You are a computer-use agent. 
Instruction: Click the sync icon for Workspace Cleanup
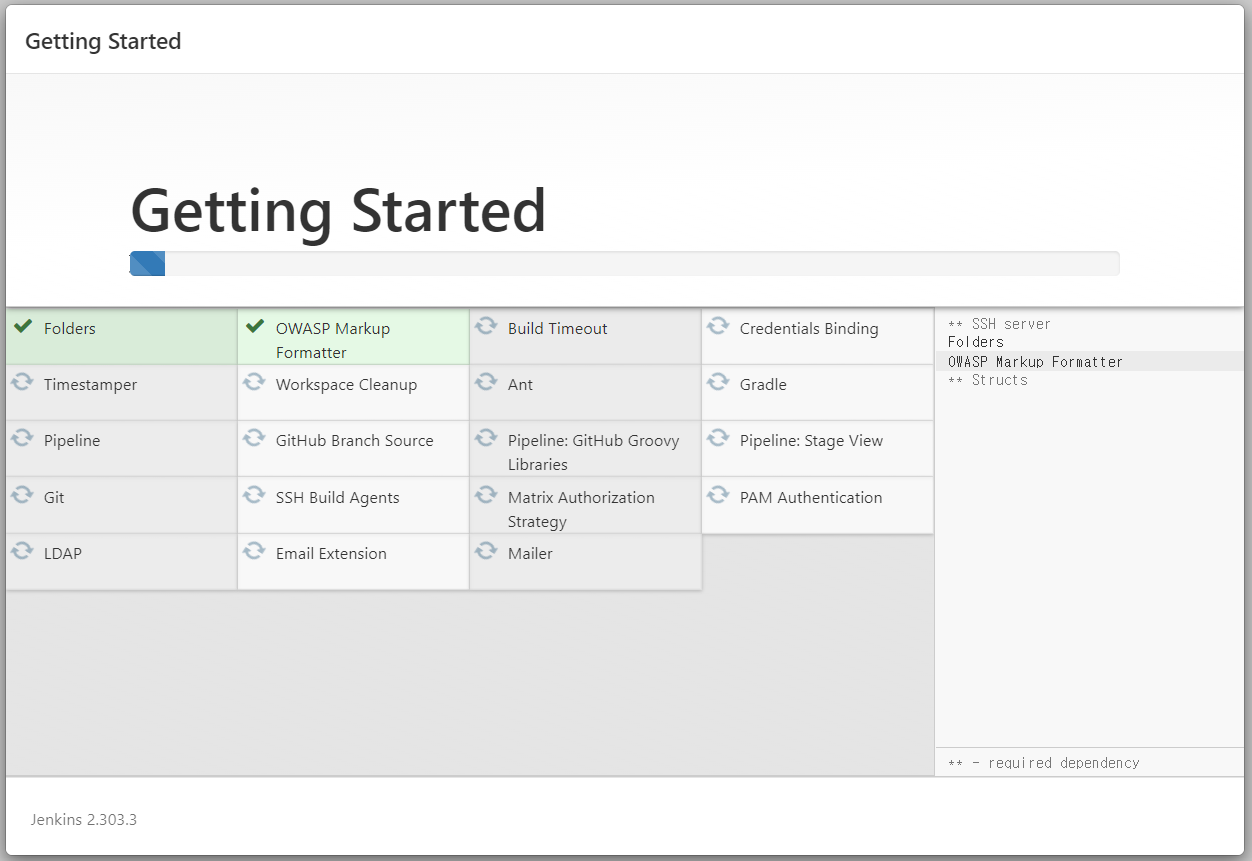[254, 382]
